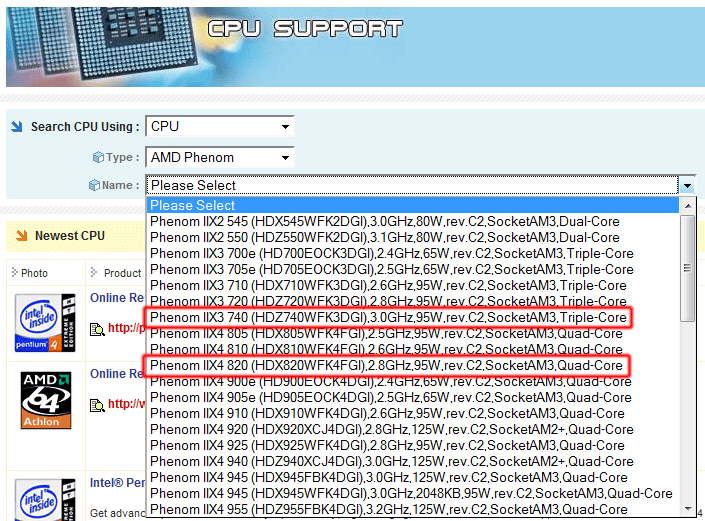Click the cube icon next to Type

(98, 157)
